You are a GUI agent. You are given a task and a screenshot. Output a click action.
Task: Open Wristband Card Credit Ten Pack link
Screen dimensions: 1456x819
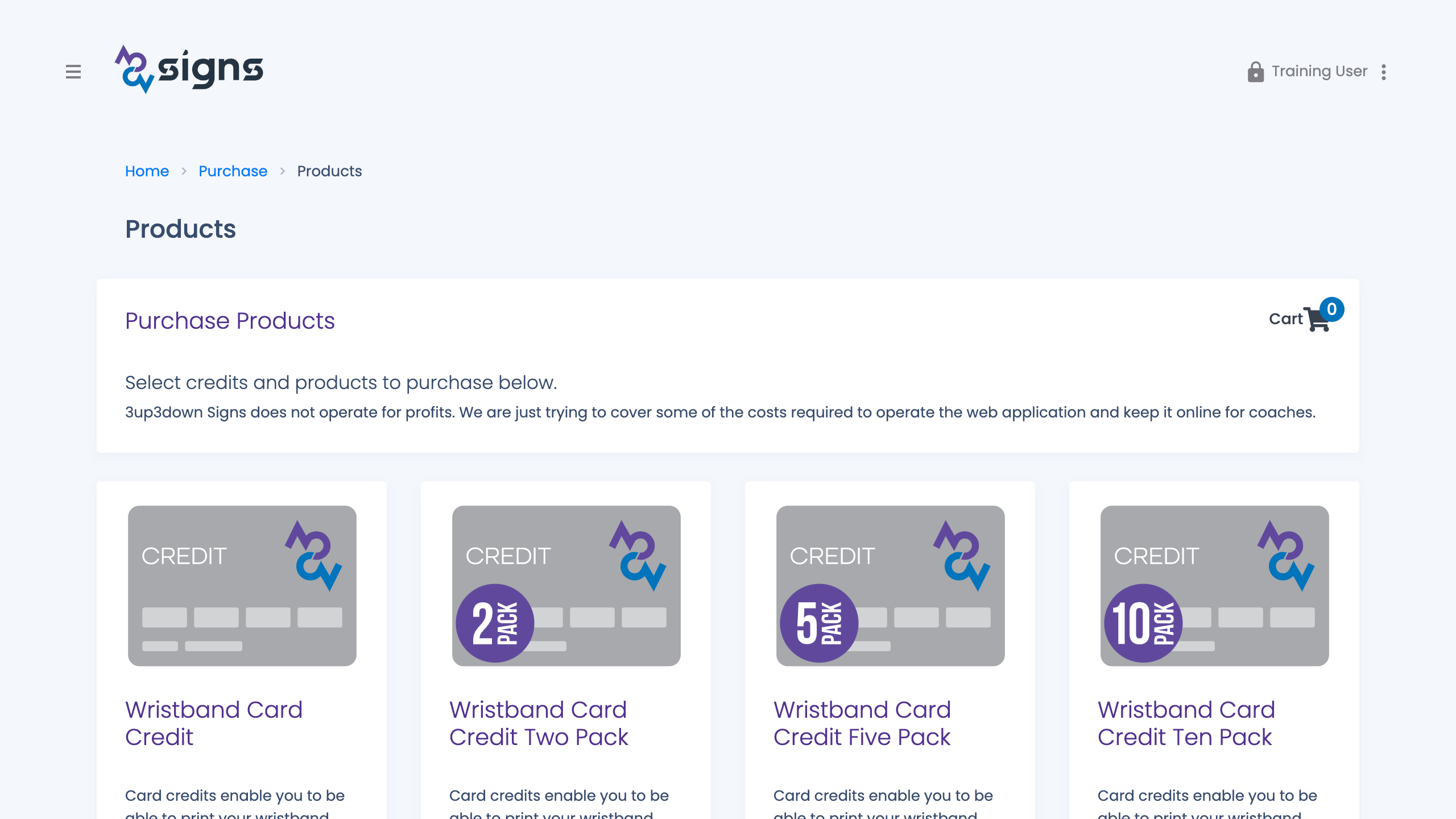pos(1185,723)
